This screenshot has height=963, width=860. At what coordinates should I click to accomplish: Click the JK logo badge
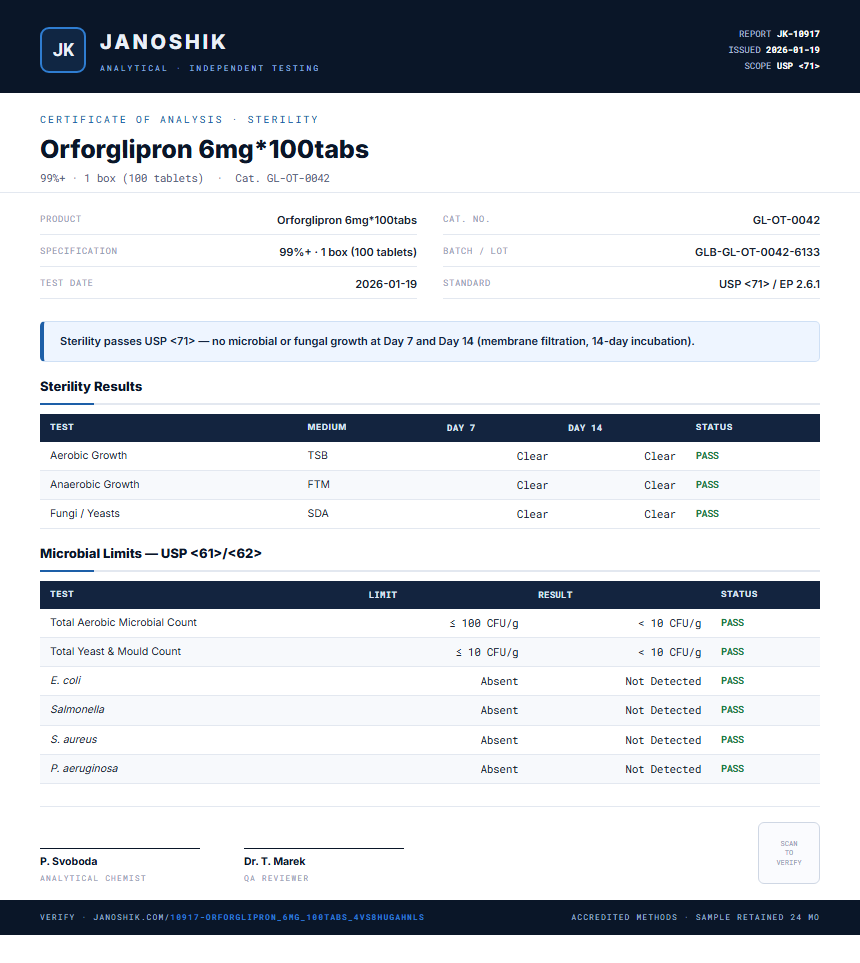click(x=63, y=50)
